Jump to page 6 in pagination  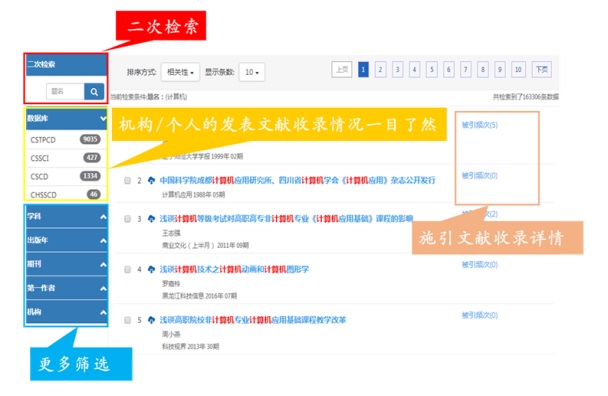coord(449,70)
